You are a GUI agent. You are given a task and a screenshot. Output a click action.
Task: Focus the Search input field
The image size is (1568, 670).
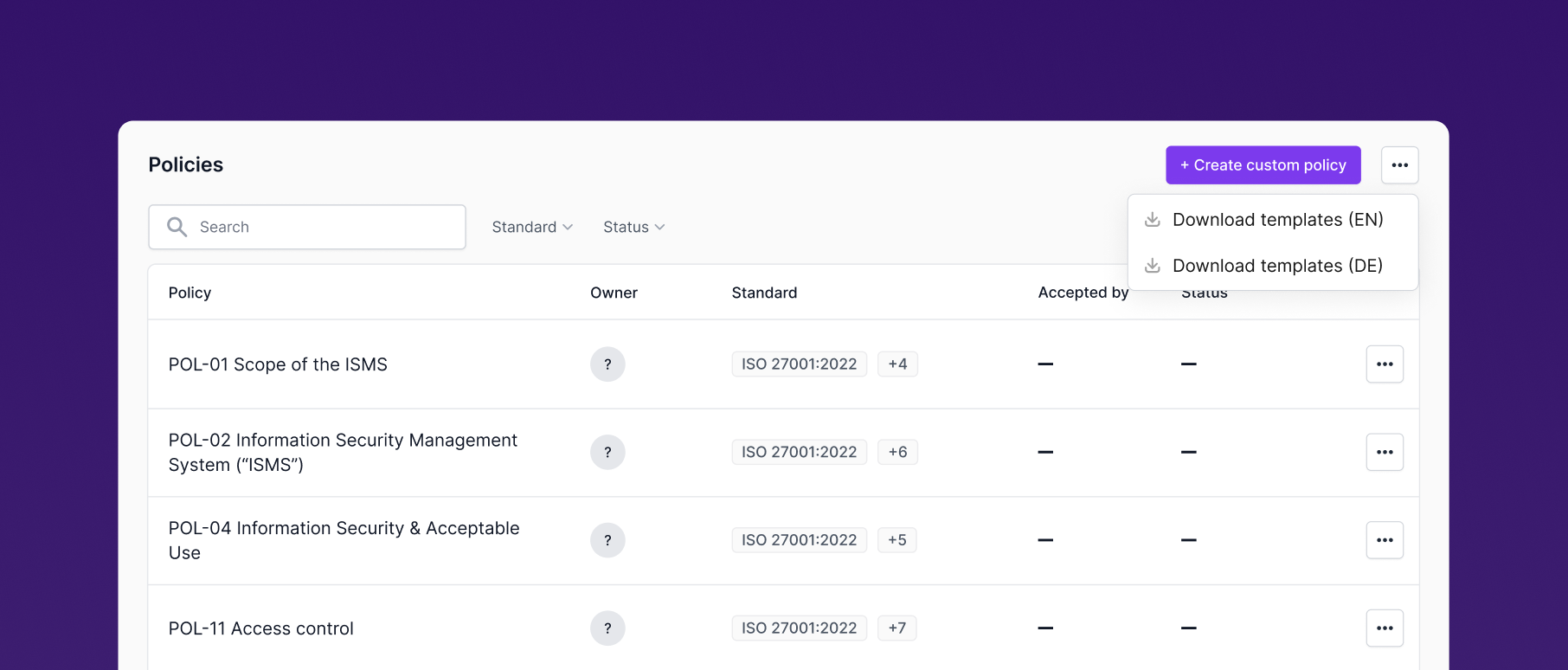307,227
